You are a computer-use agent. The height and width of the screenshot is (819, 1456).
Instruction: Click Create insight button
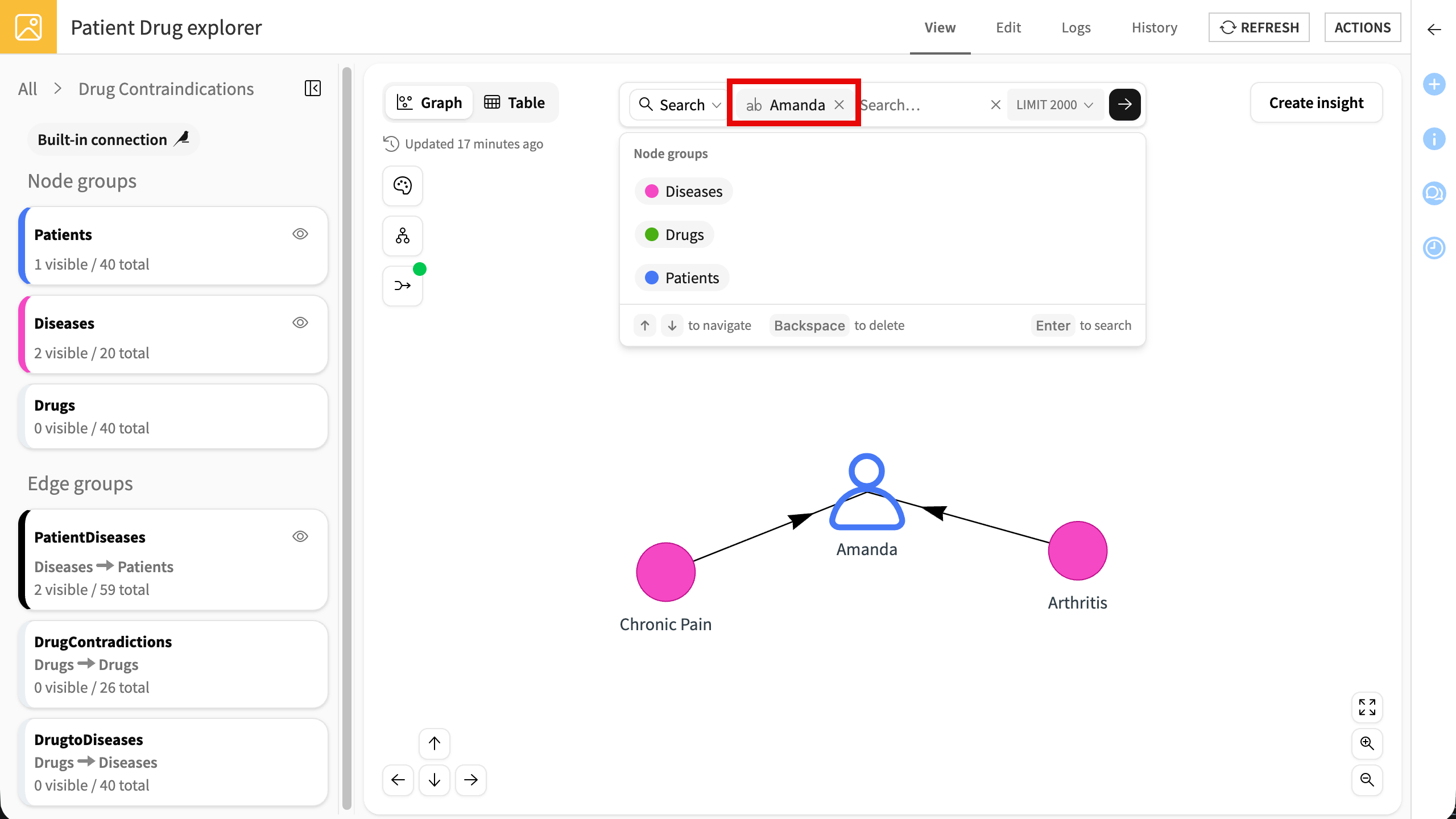(x=1316, y=103)
